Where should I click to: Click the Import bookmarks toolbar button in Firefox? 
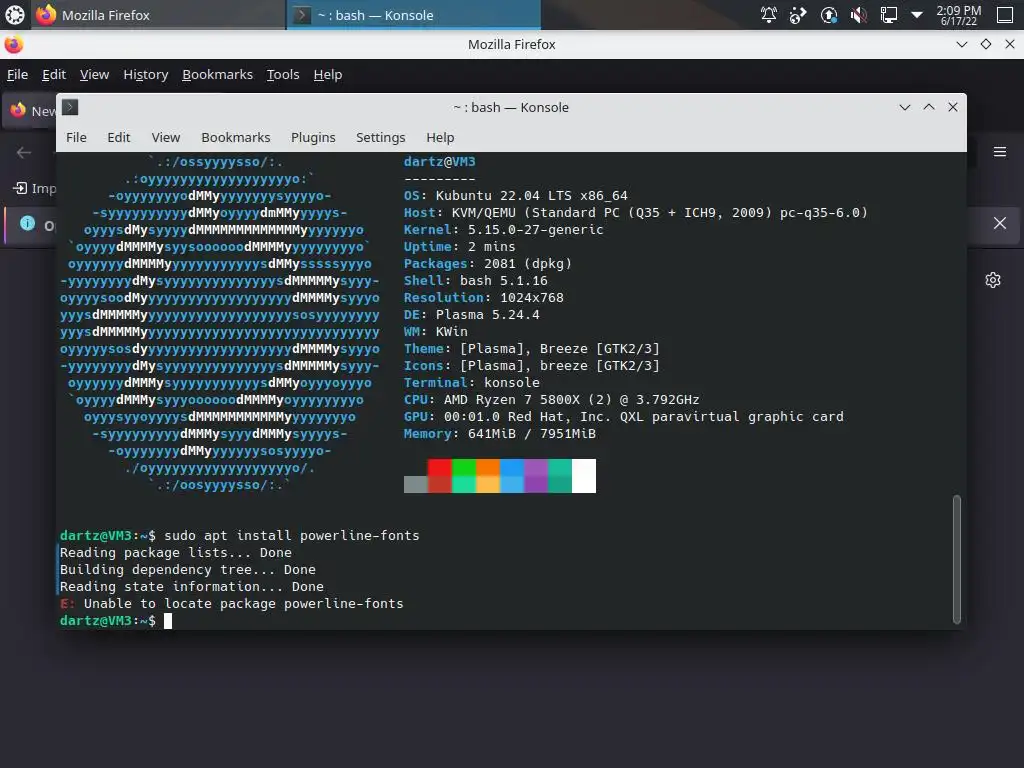[x=35, y=189]
